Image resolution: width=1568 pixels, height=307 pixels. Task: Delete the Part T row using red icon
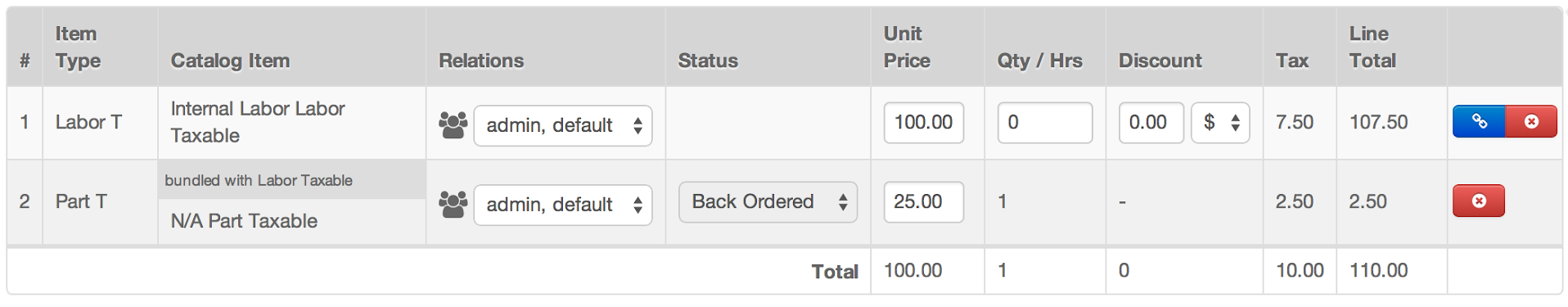(1479, 201)
